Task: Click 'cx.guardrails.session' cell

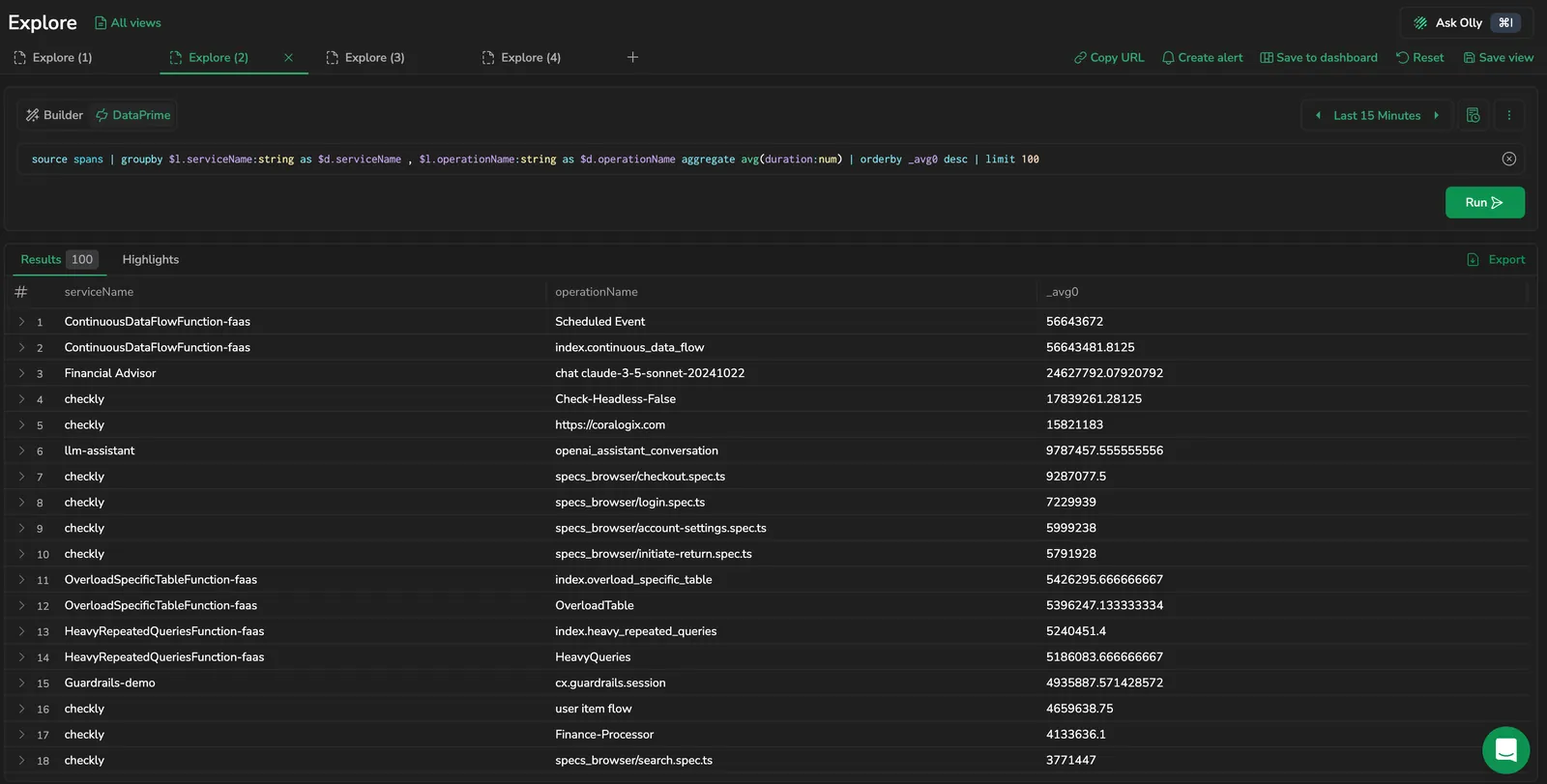Action: [610, 682]
